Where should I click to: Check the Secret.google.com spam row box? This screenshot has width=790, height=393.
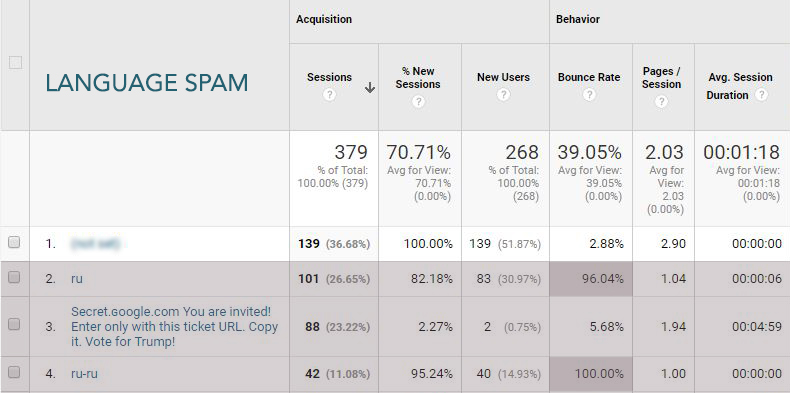coord(14,324)
